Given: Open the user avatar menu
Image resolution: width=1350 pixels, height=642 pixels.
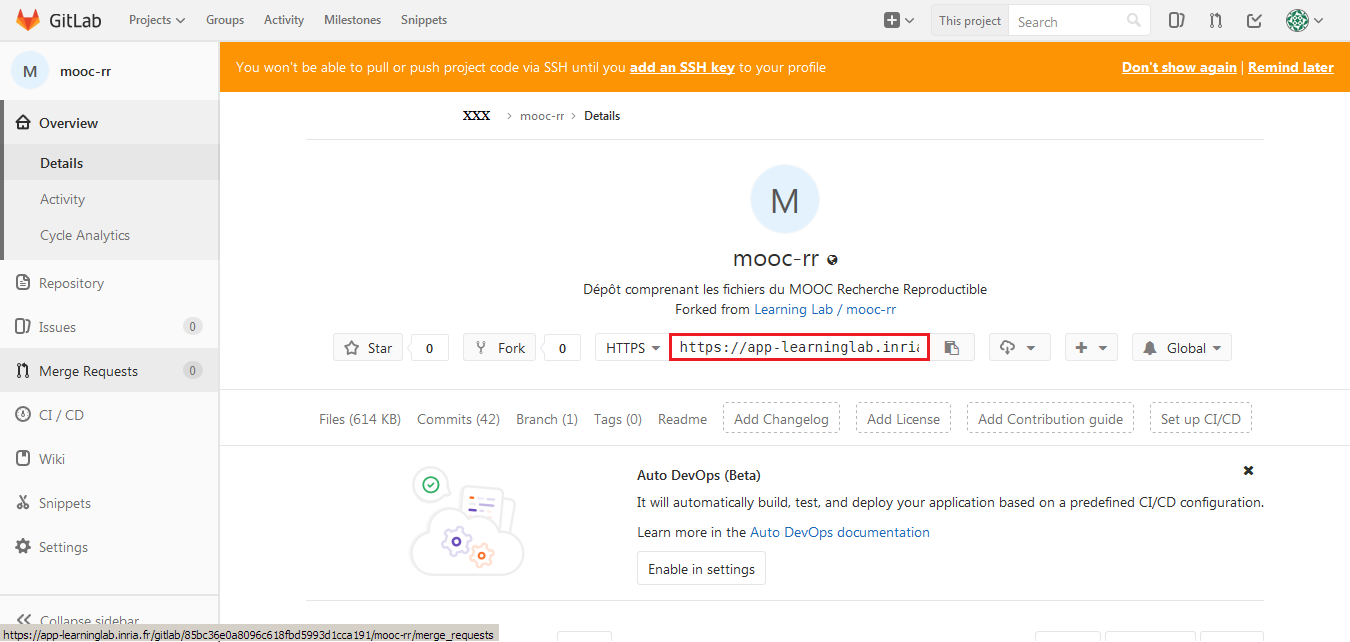Looking at the screenshot, I should click(1304, 20).
